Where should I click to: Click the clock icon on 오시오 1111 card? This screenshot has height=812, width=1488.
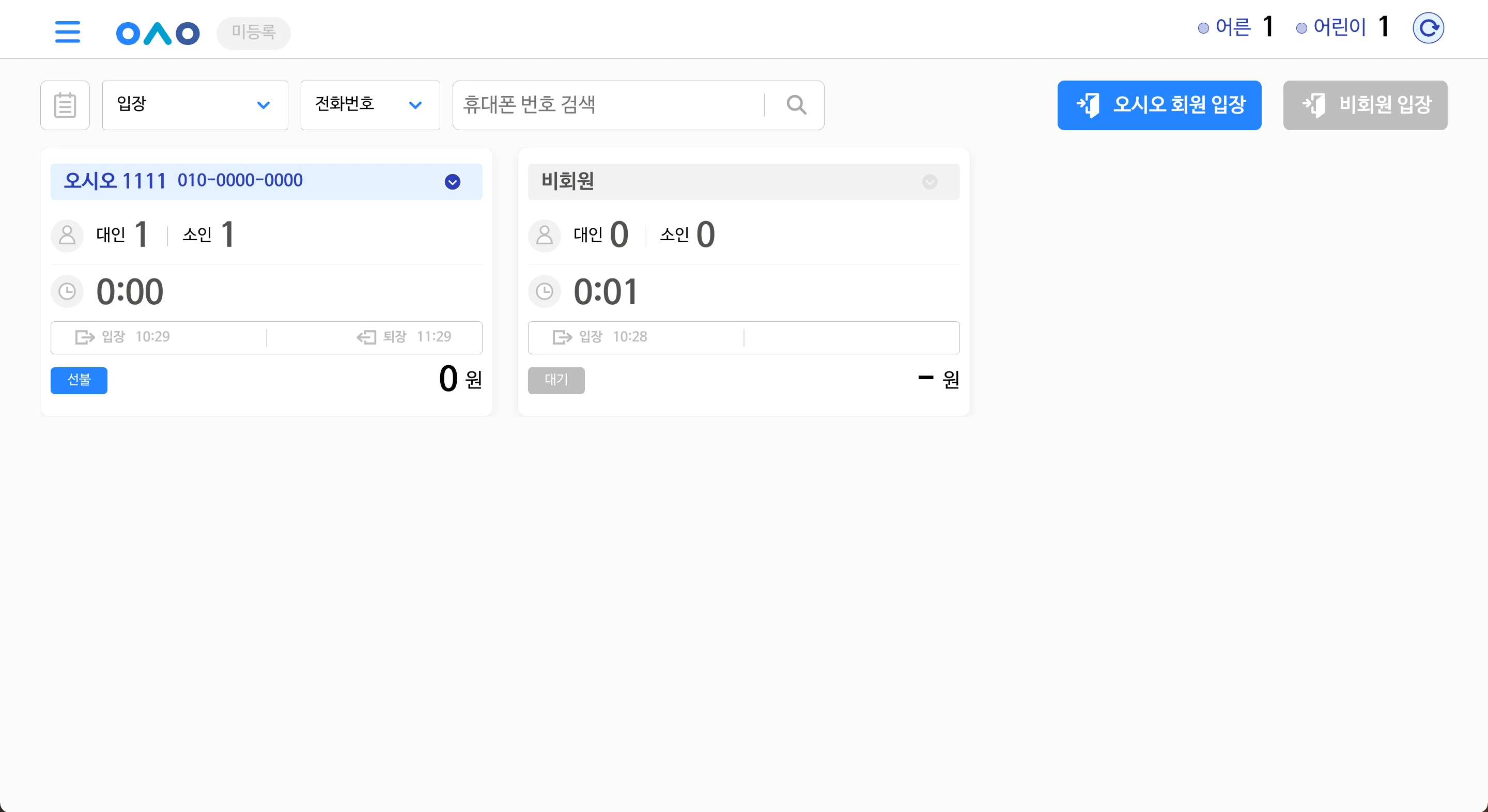(67, 291)
